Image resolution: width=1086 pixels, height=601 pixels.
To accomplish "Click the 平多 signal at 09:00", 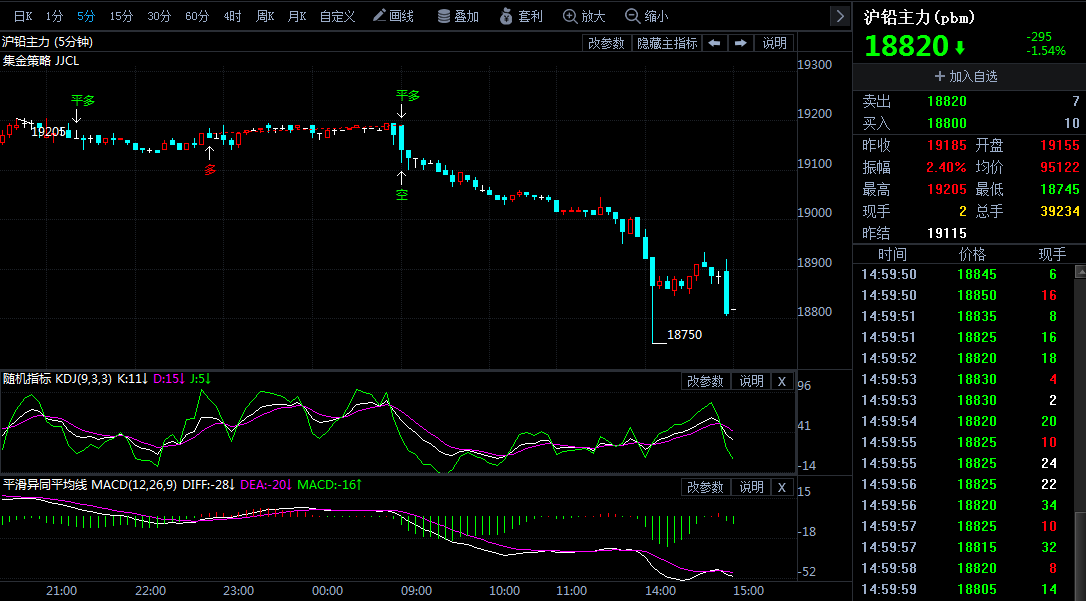I will pos(408,96).
